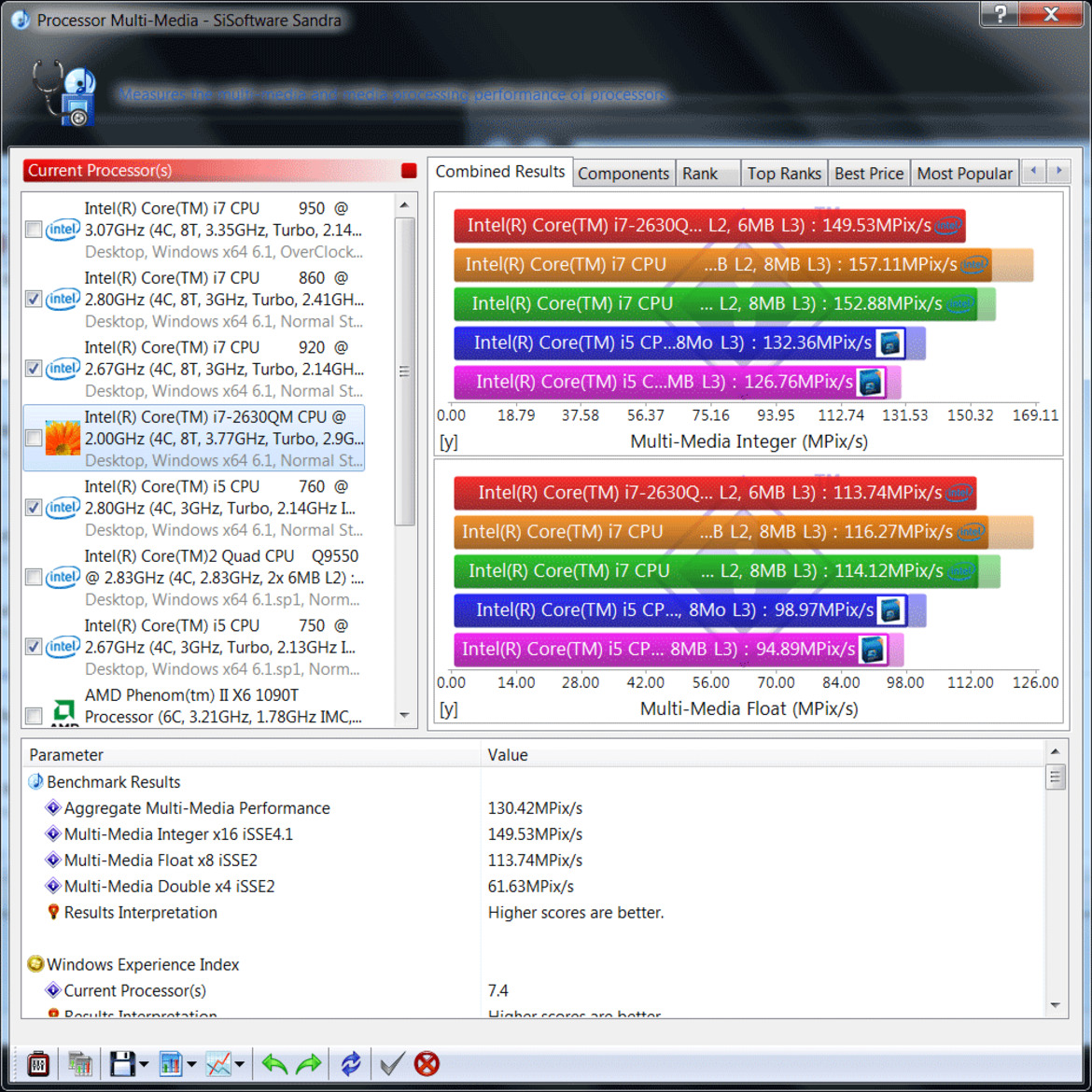Uncheck the Intel Core i7 920 checkbox
The width and height of the screenshot is (1092, 1092).
pyautogui.click(x=34, y=369)
